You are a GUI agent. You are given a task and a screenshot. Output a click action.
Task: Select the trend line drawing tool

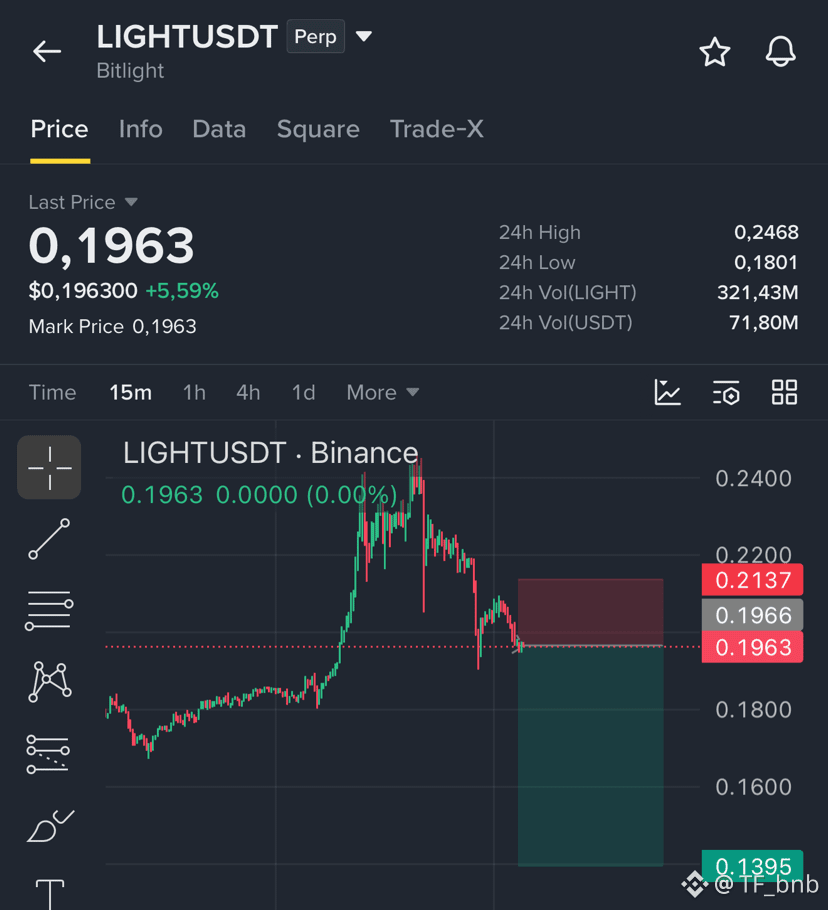point(49,539)
